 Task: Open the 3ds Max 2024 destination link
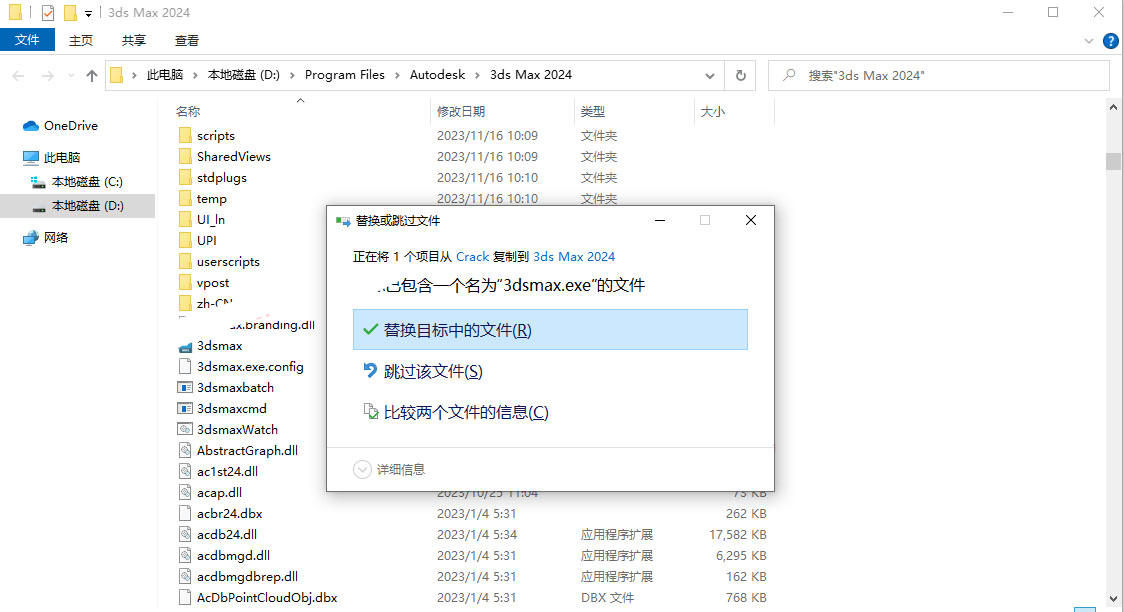pos(574,257)
